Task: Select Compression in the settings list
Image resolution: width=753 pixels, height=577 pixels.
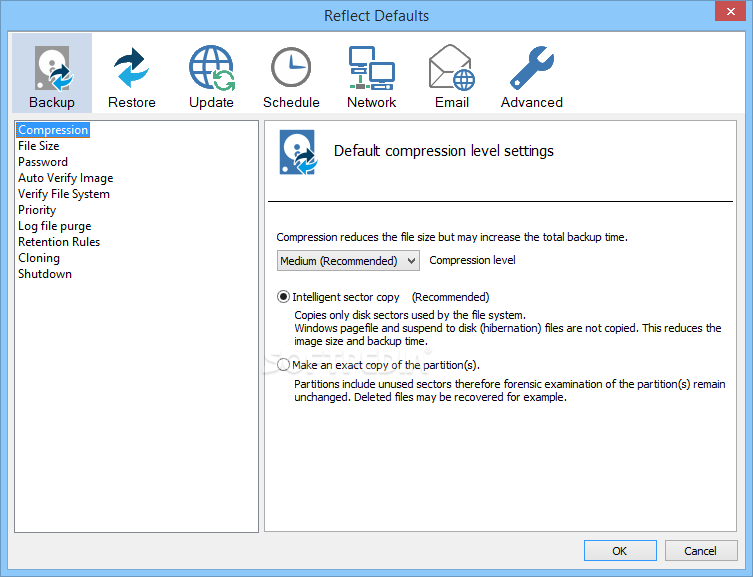Action: (53, 130)
